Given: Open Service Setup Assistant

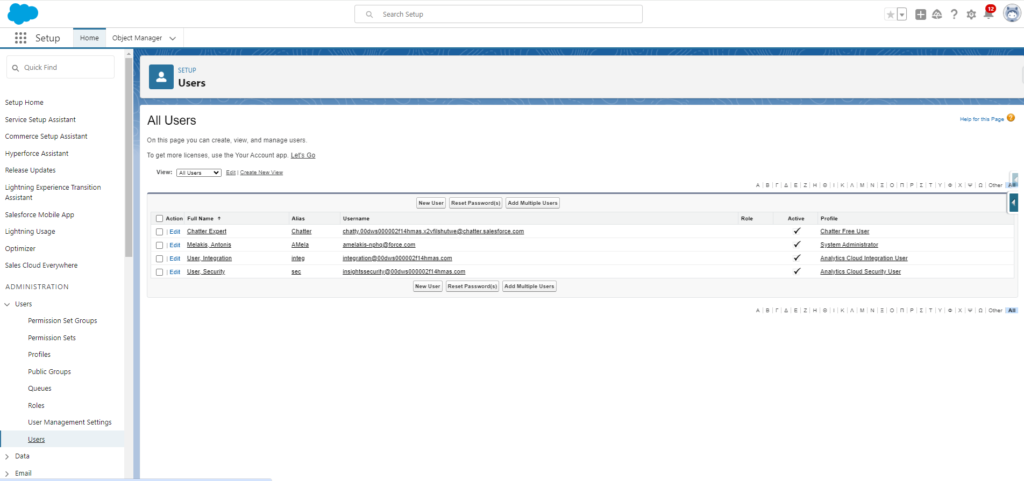Looking at the screenshot, I should click(x=40, y=119).
